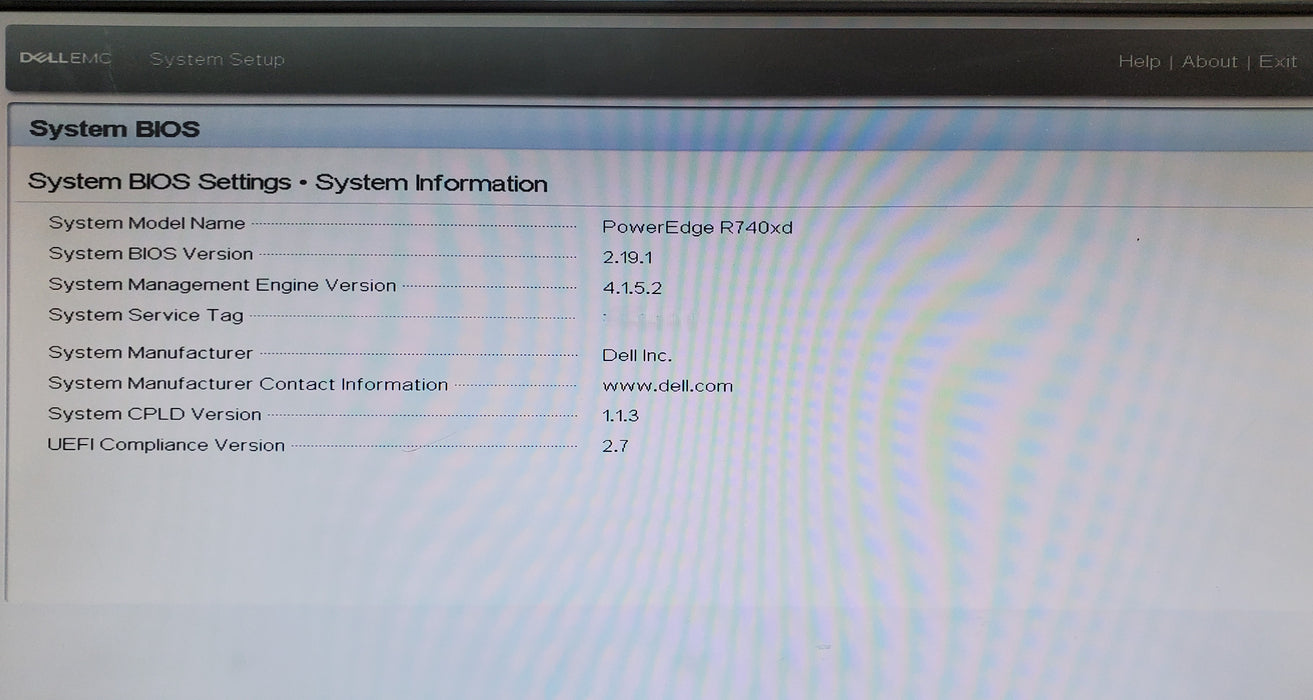Select the System Manufacturer field
Viewport: 1313px width, 700px height.
[x=150, y=352]
